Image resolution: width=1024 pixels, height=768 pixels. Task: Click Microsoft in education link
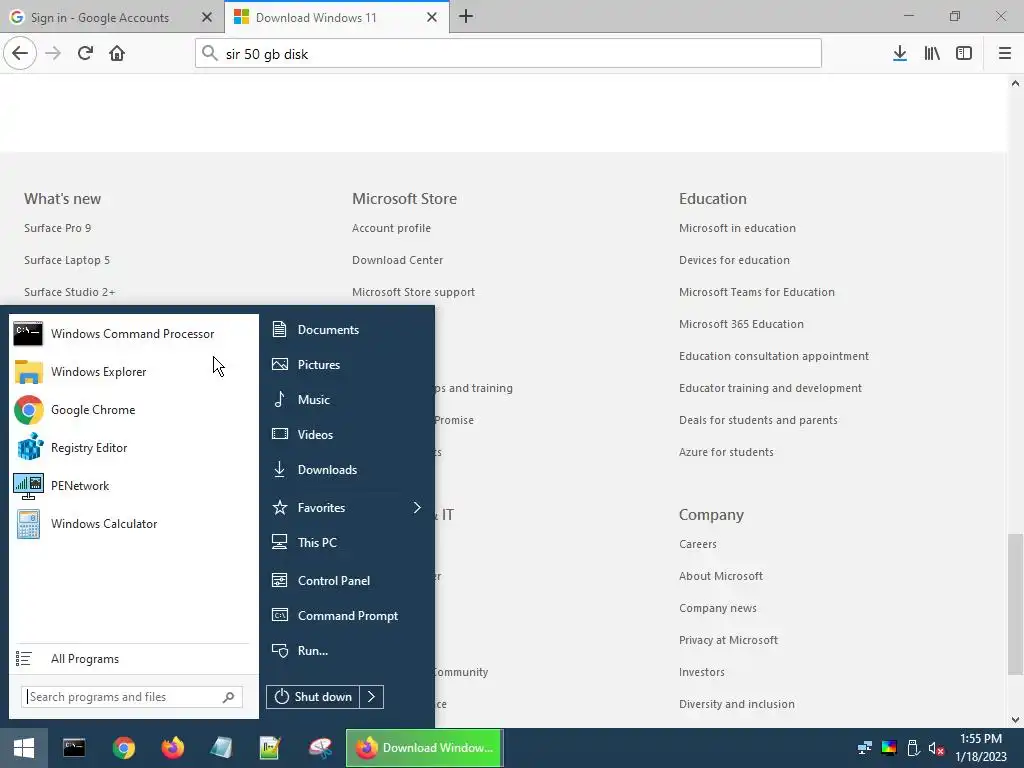[x=737, y=228]
